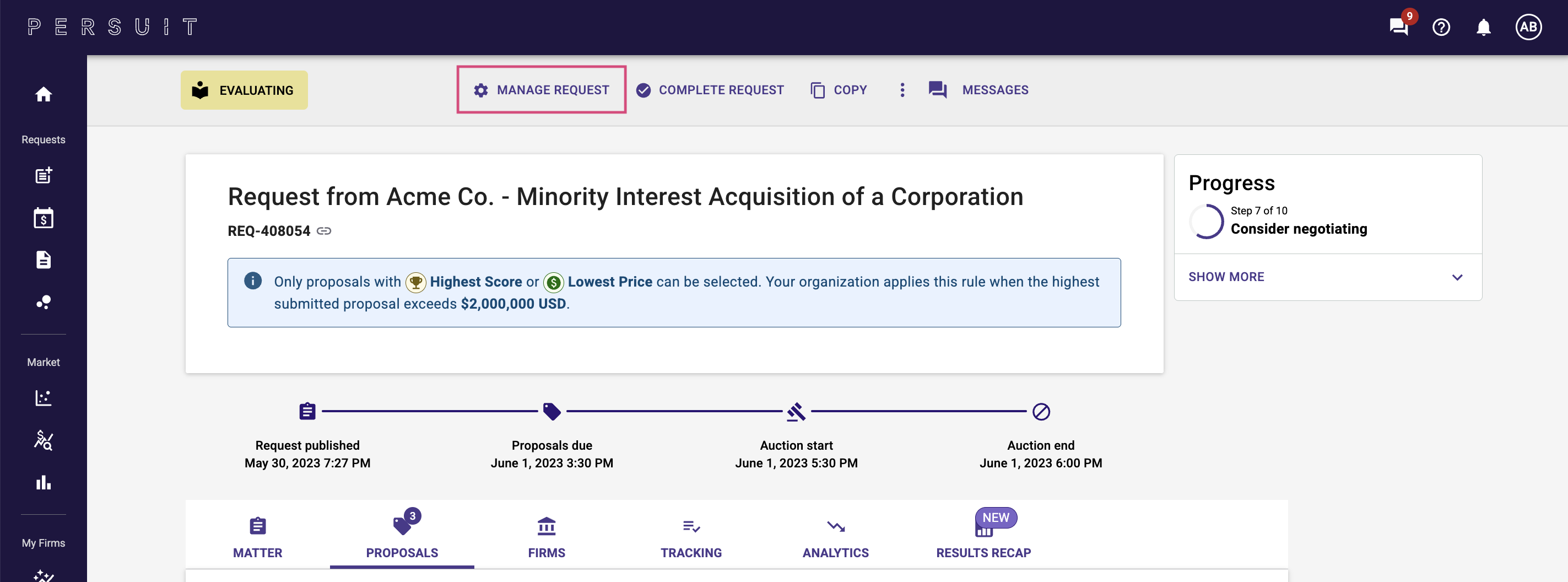Click the notifications bell icon

click(x=1483, y=27)
